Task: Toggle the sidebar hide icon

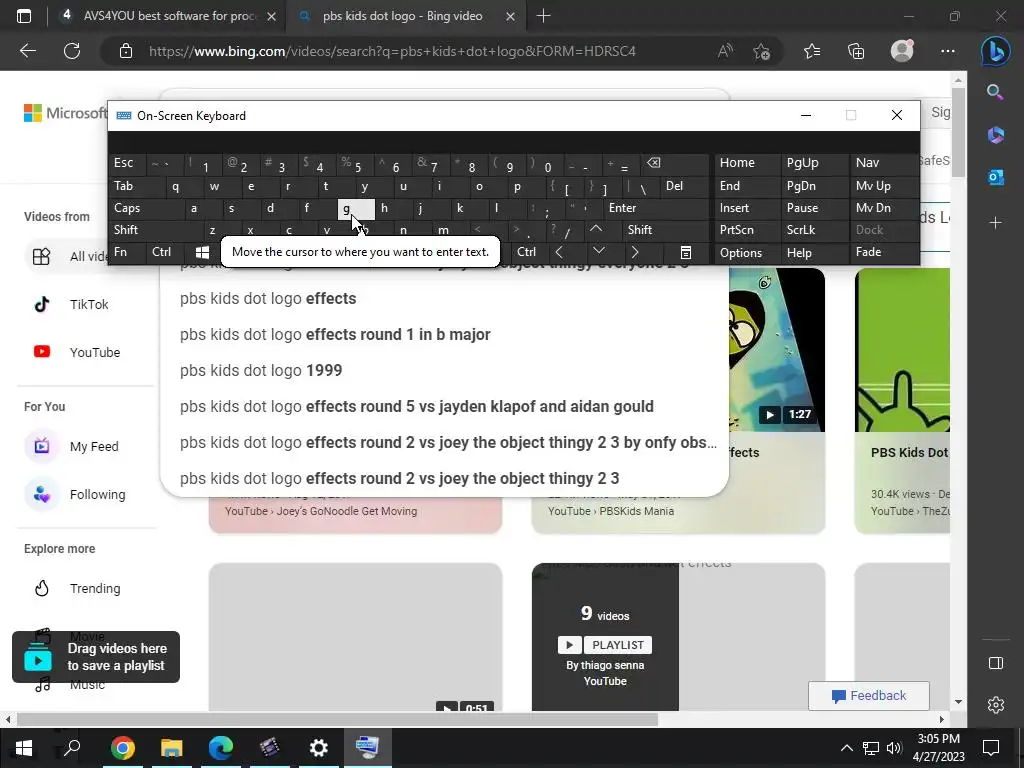Action: (995, 663)
